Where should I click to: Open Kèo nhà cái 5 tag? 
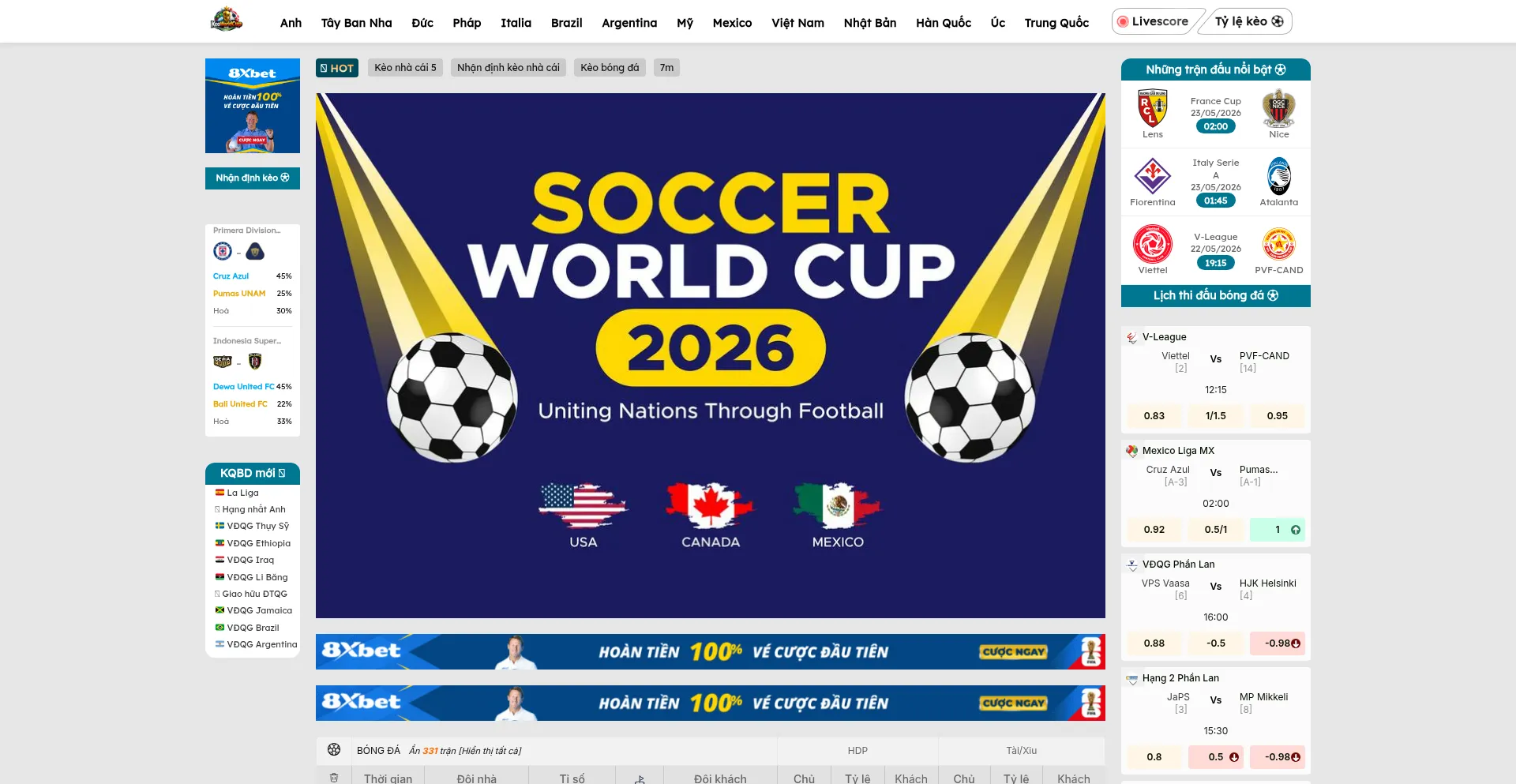(405, 68)
